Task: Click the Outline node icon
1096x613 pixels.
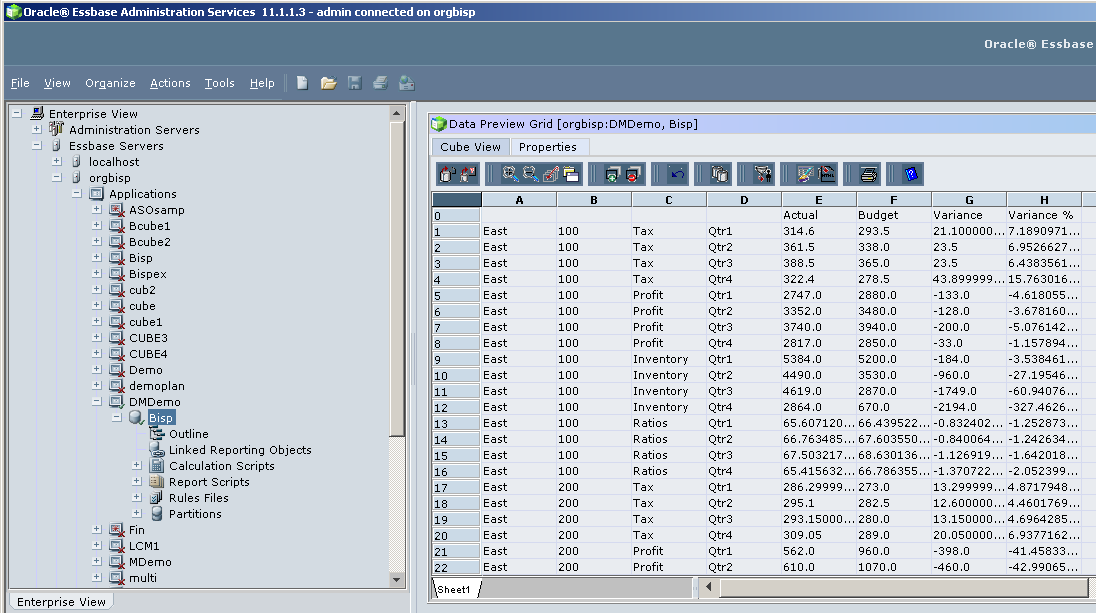Action: (157, 434)
